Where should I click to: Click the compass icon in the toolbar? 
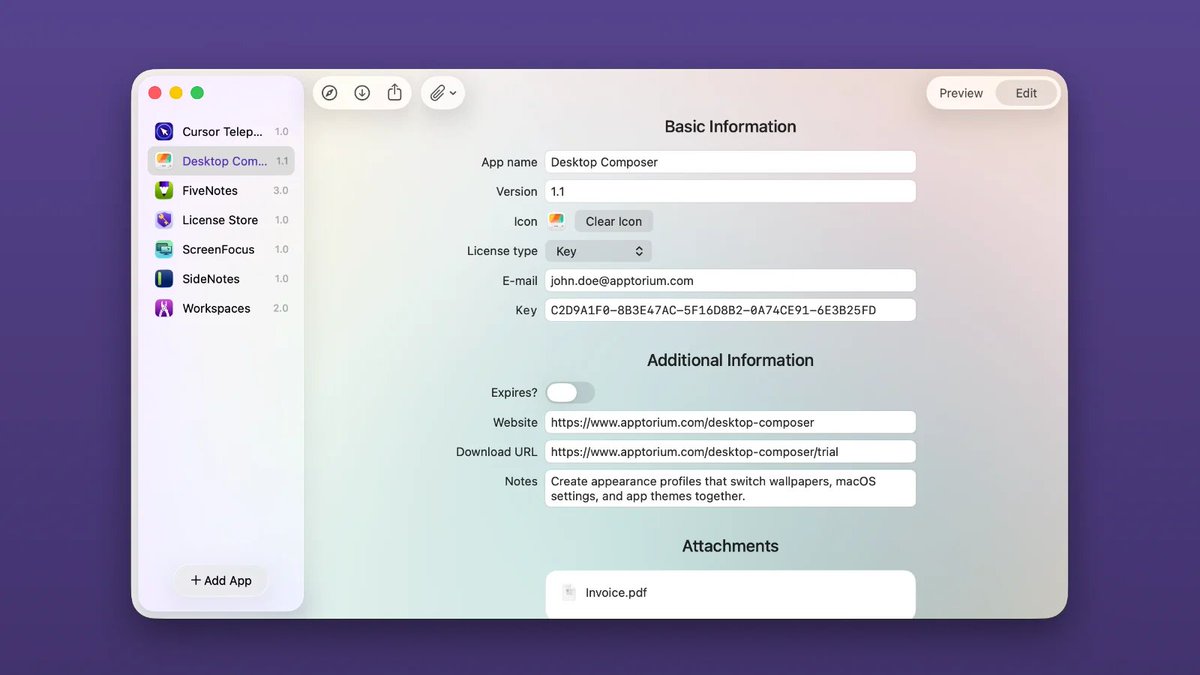tap(329, 93)
